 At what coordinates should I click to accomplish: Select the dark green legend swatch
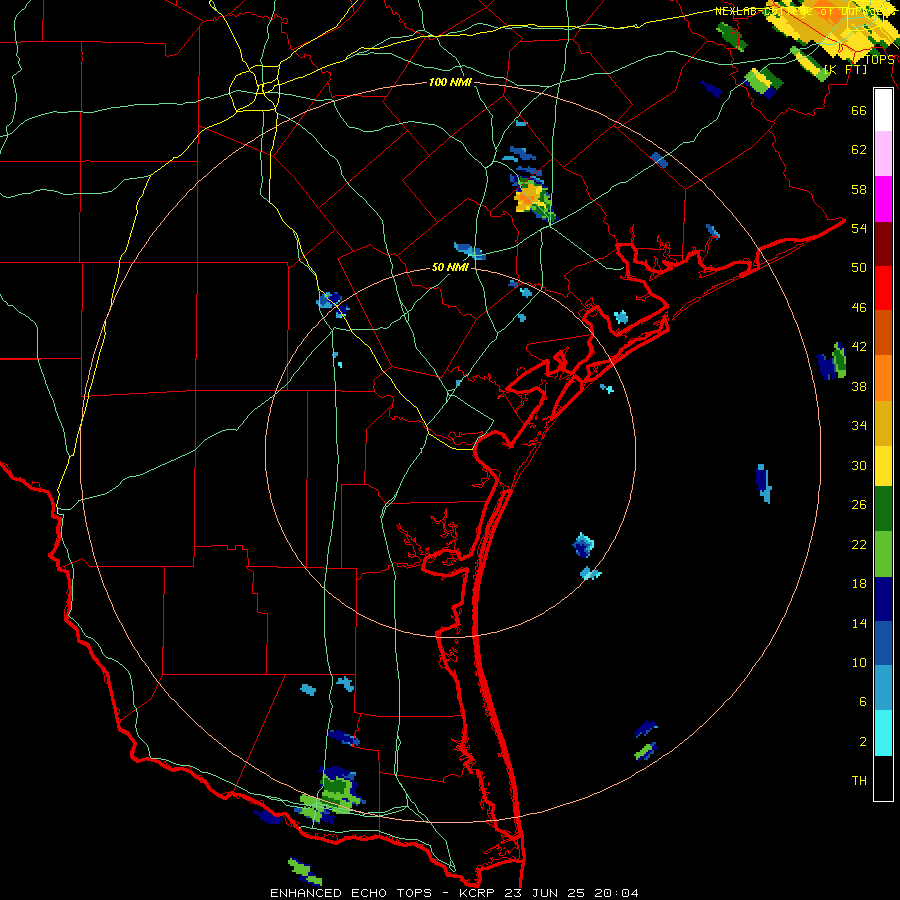[x=883, y=509]
